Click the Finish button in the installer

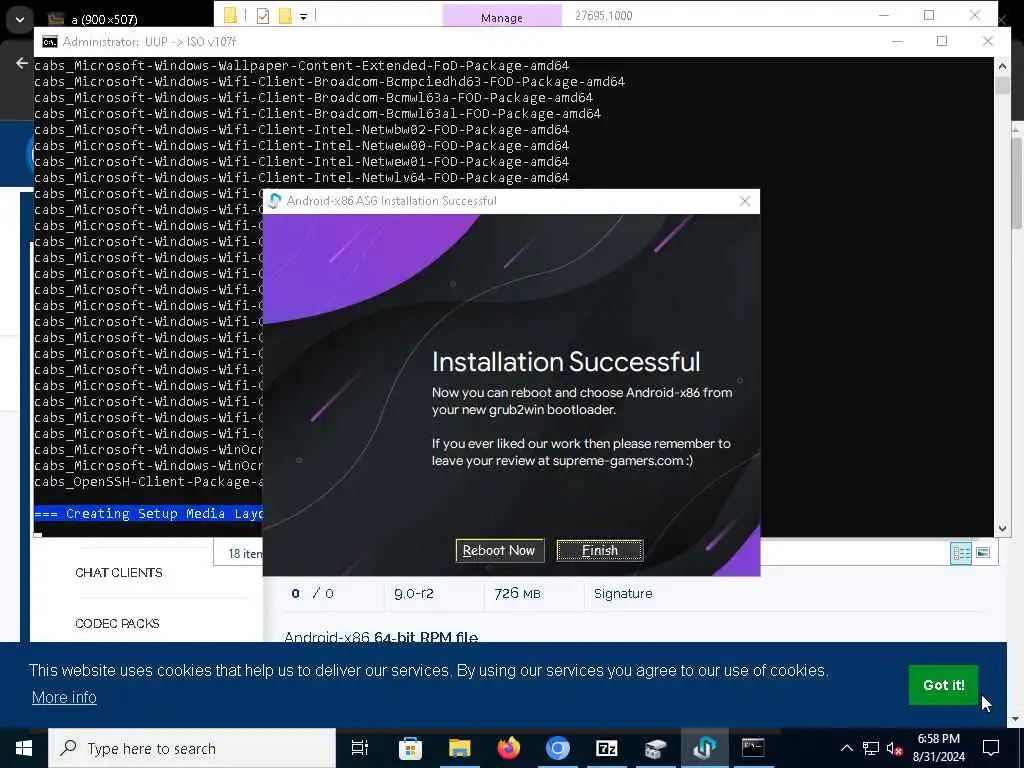click(600, 551)
